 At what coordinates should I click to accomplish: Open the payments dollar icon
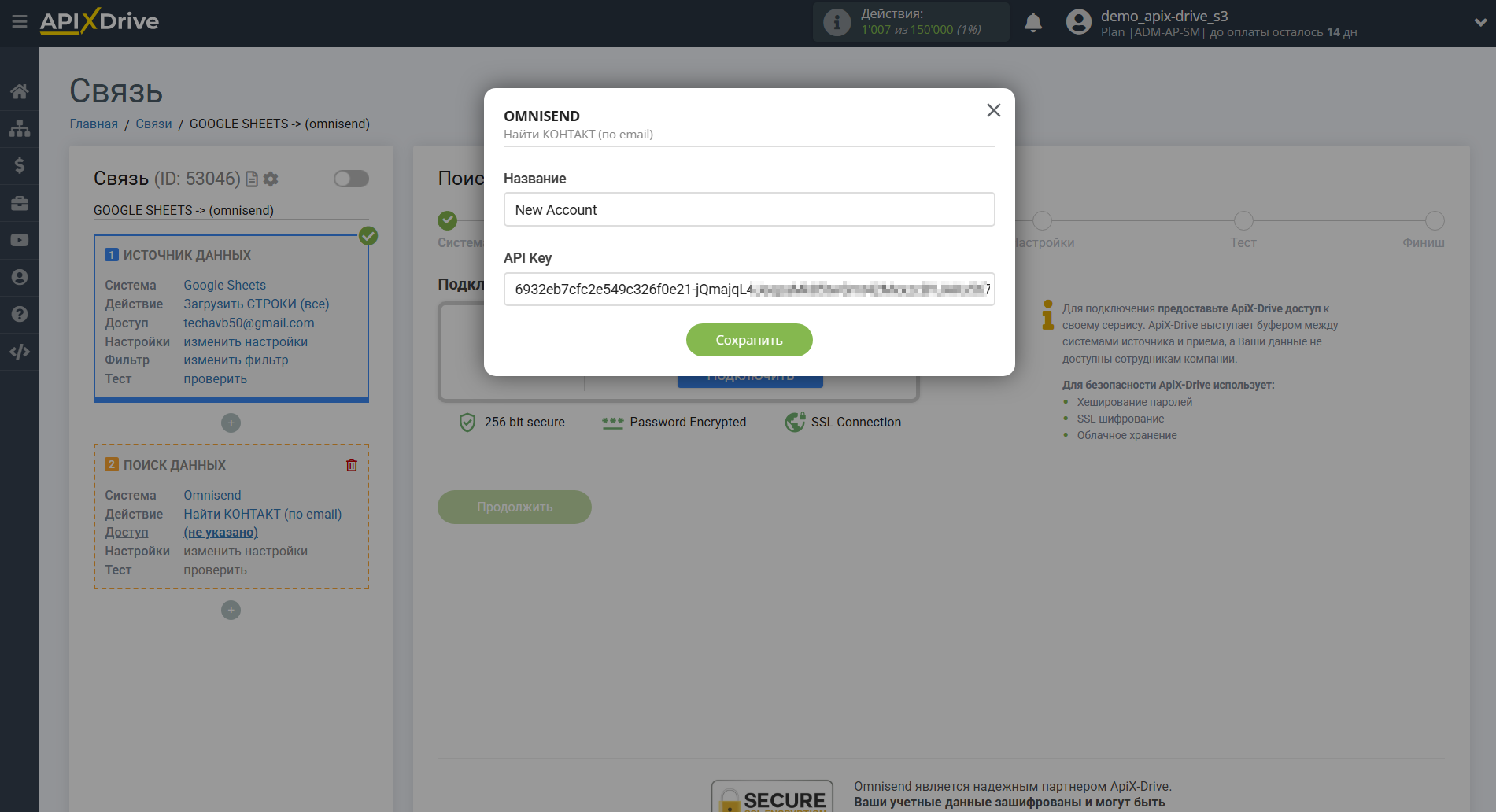click(x=20, y=165)
